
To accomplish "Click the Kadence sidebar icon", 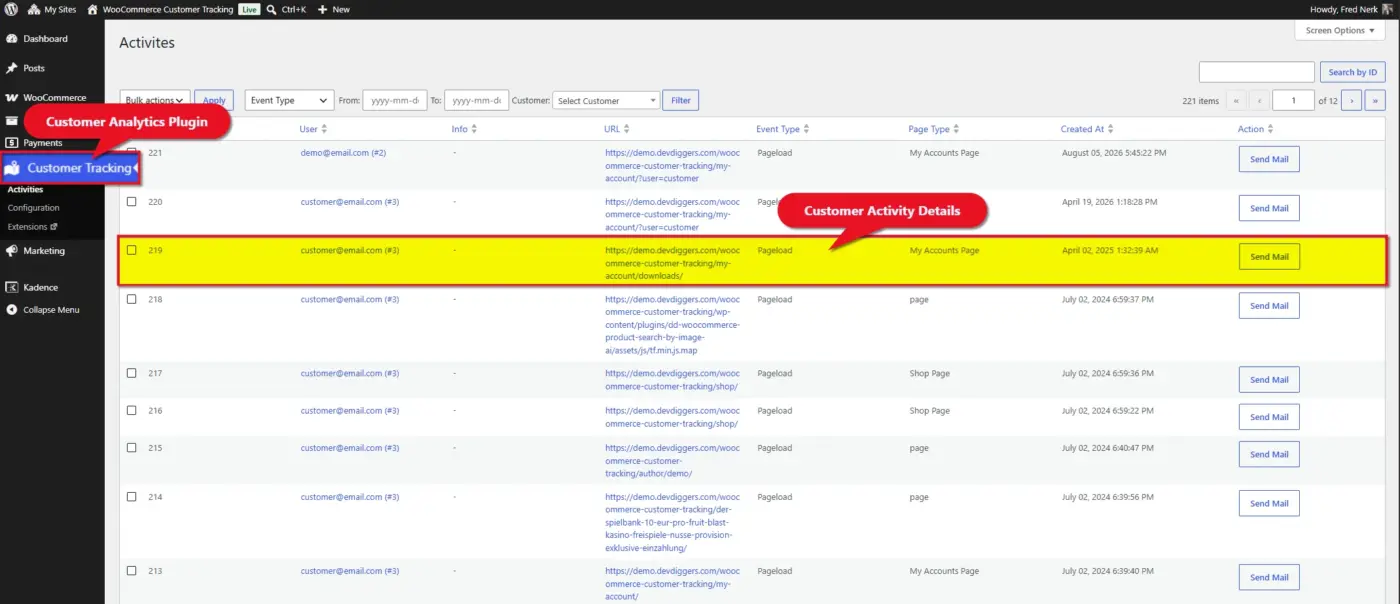I will click(12, 287).
